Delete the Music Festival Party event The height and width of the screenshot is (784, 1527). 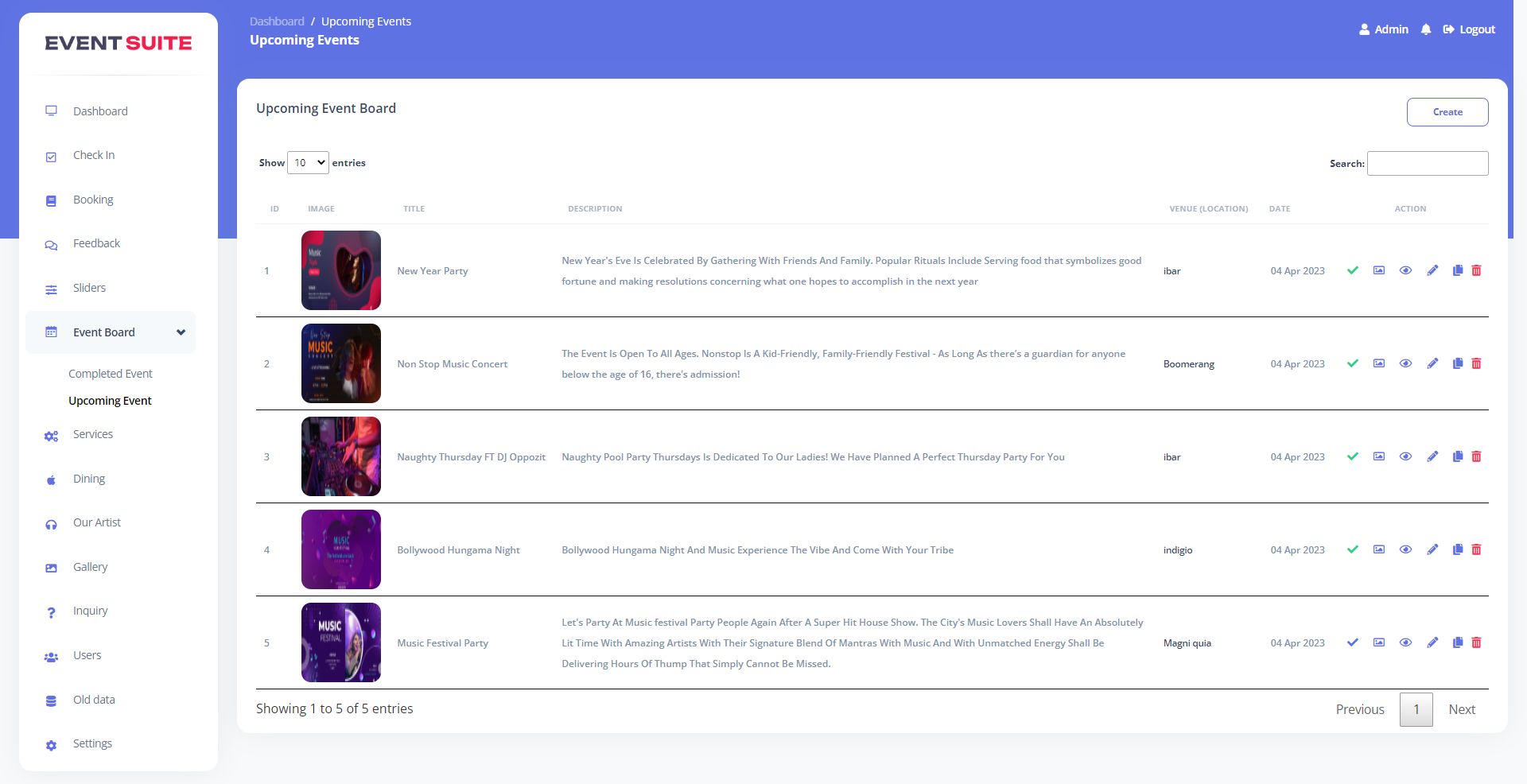tap(1476, 642)
